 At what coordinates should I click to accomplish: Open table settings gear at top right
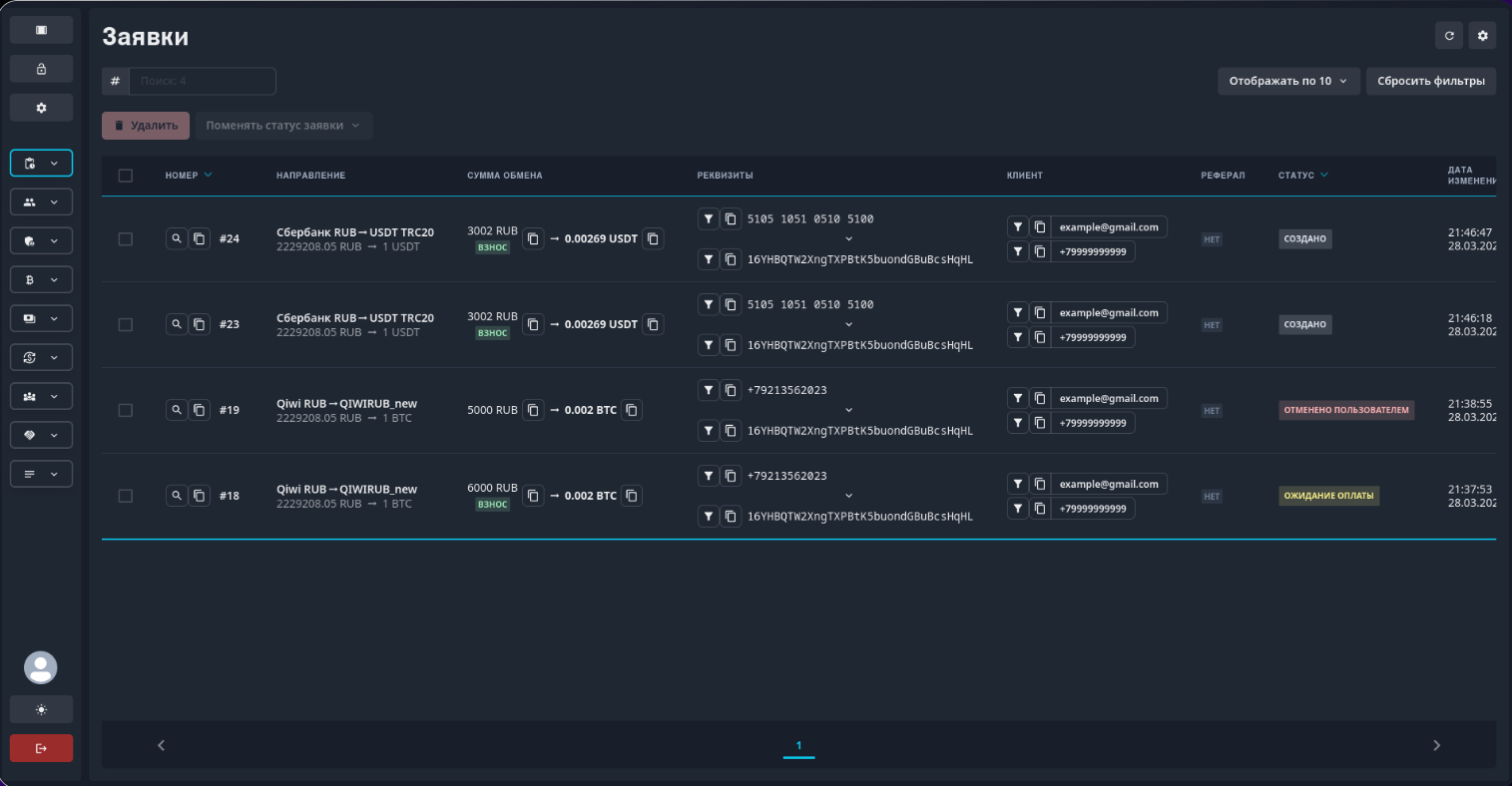coord(1482,36)
